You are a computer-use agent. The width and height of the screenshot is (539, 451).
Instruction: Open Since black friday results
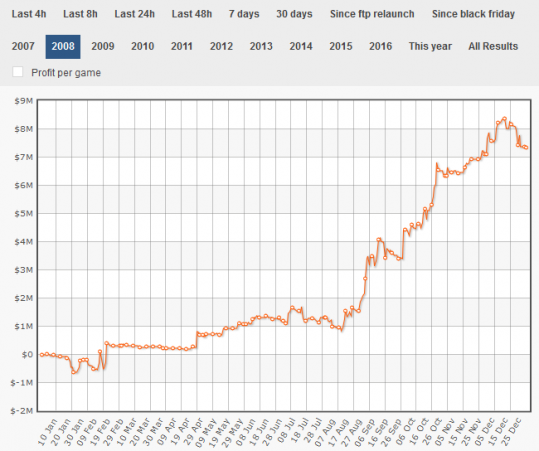tap(473, 14)
